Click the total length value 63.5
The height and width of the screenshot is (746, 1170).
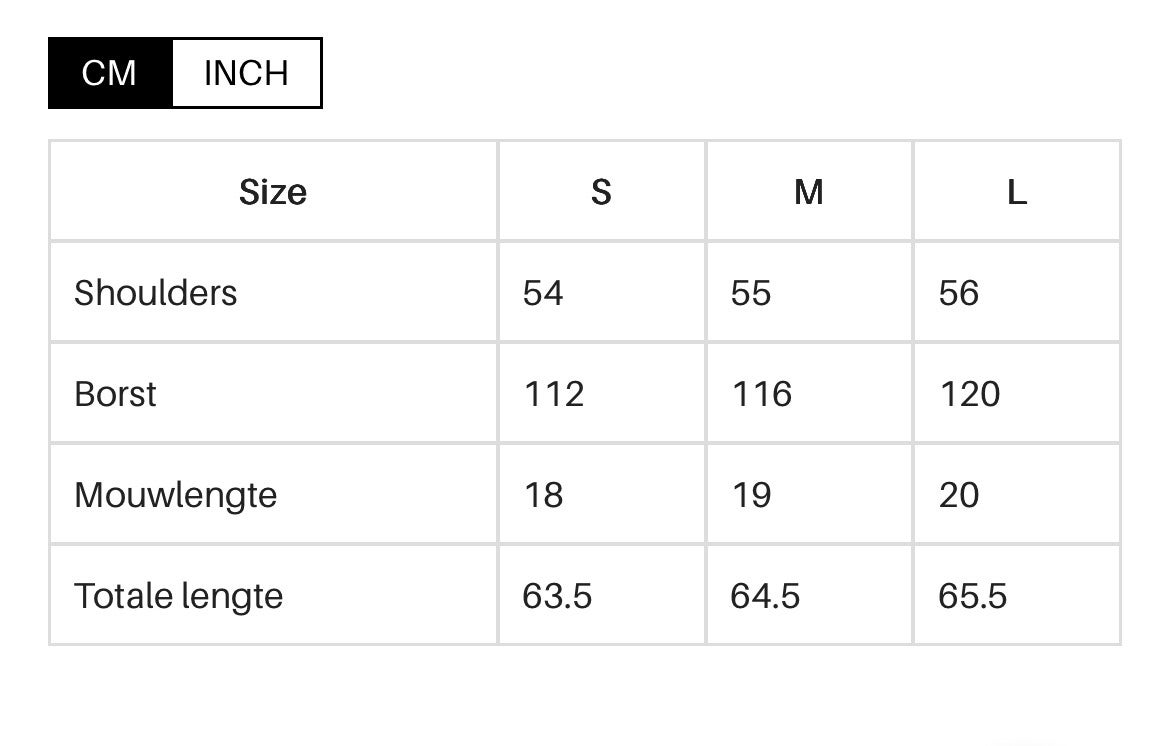(558, 596)
